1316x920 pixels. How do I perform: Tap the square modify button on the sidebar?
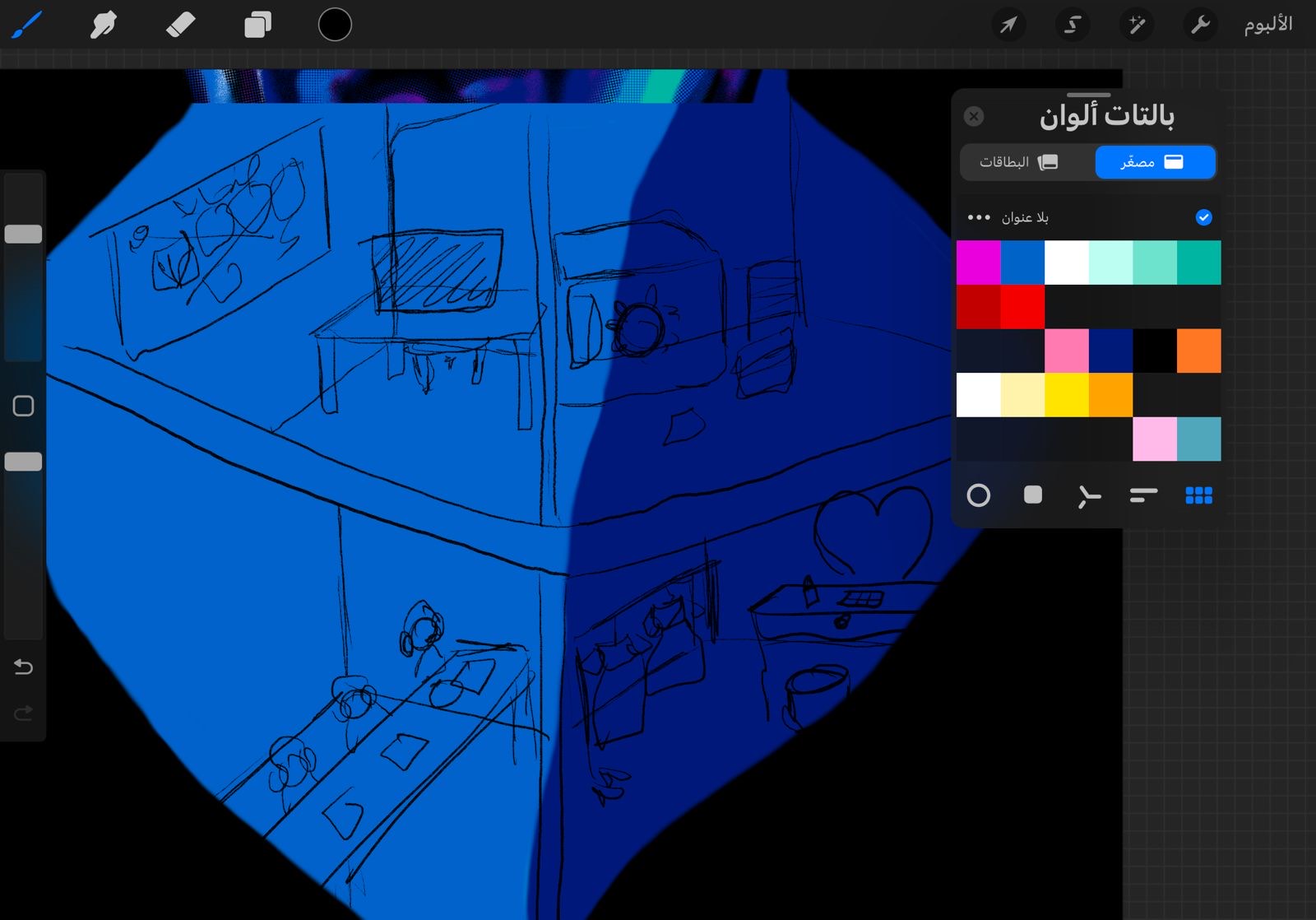[23, 406]
